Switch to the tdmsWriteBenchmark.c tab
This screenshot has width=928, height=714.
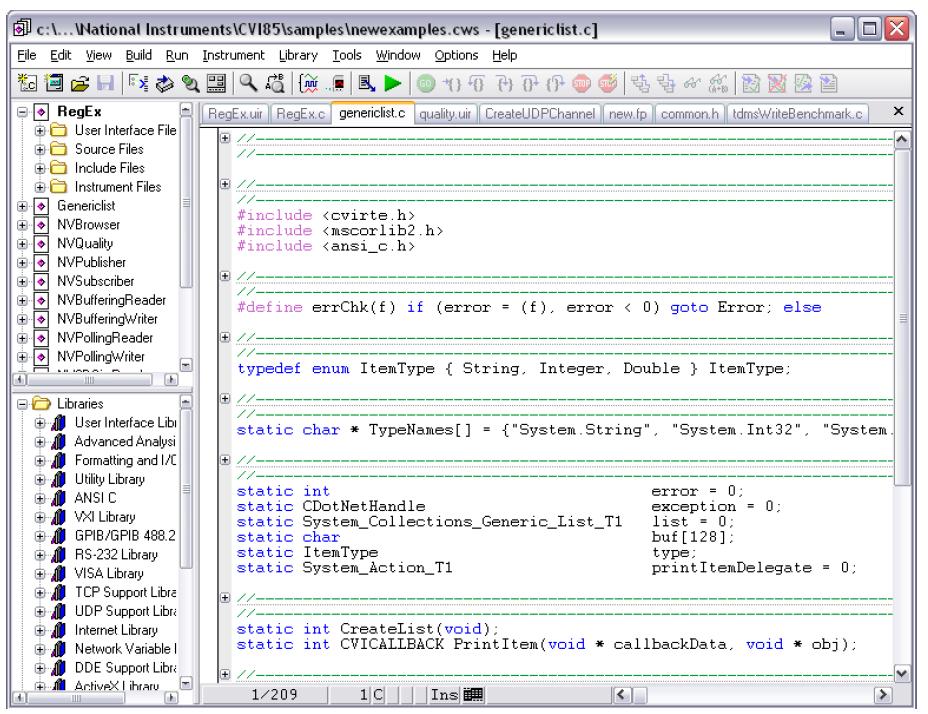tap(797, 114)
